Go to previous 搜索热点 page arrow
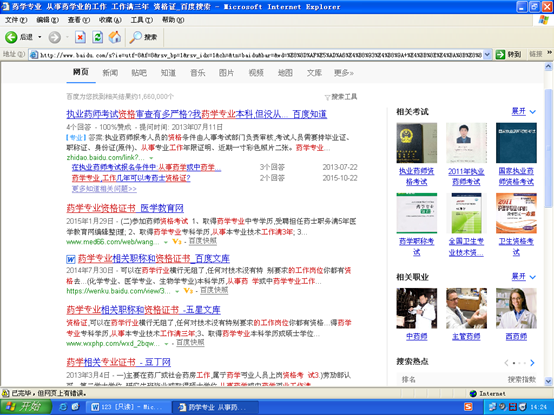 (506, 363)
